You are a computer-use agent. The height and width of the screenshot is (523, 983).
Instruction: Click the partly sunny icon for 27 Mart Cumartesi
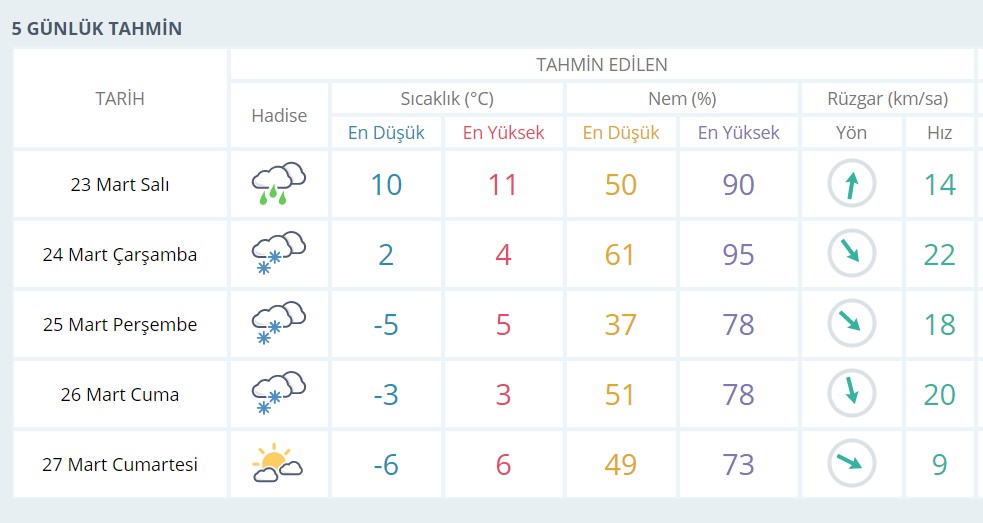click(278, 464)
